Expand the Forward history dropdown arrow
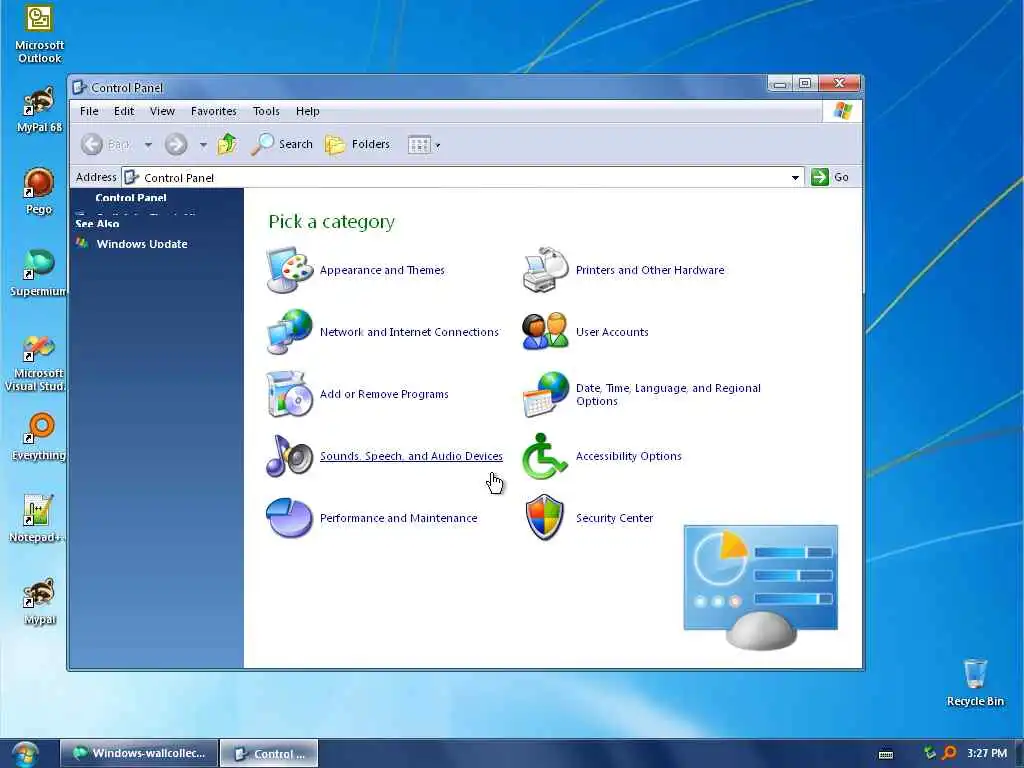Screen dimensions: 1024x768 point(203,144)
